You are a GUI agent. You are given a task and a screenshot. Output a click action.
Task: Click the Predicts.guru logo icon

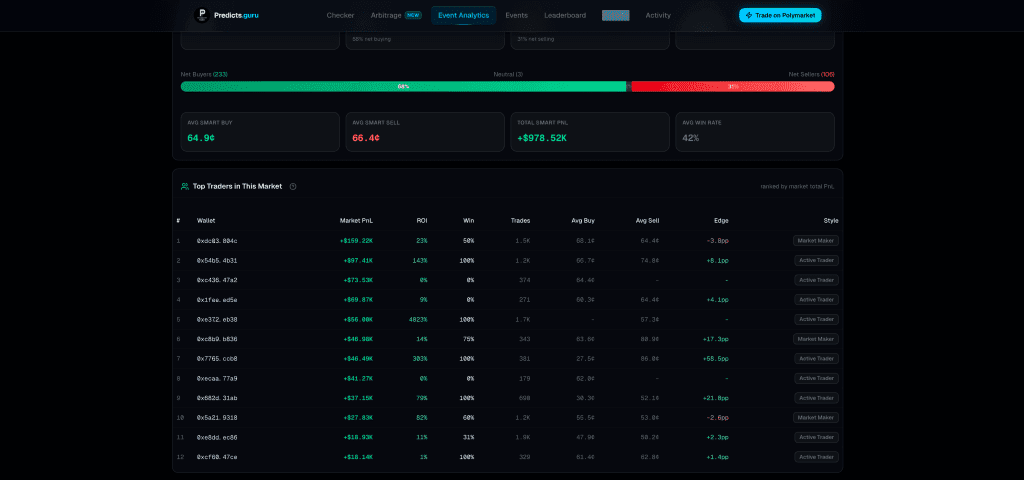pos(202,15)
